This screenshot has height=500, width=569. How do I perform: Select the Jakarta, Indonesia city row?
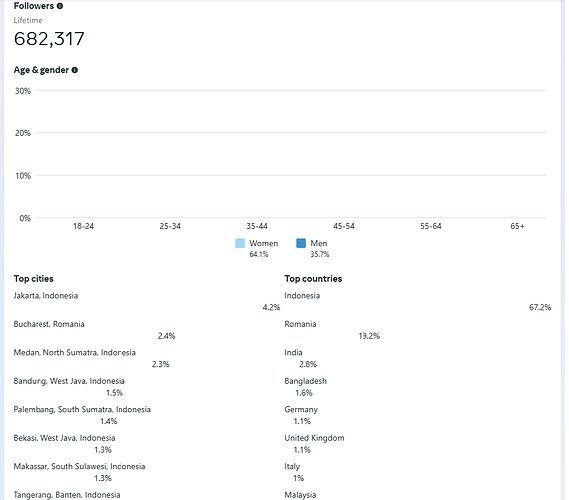point(147,302)
